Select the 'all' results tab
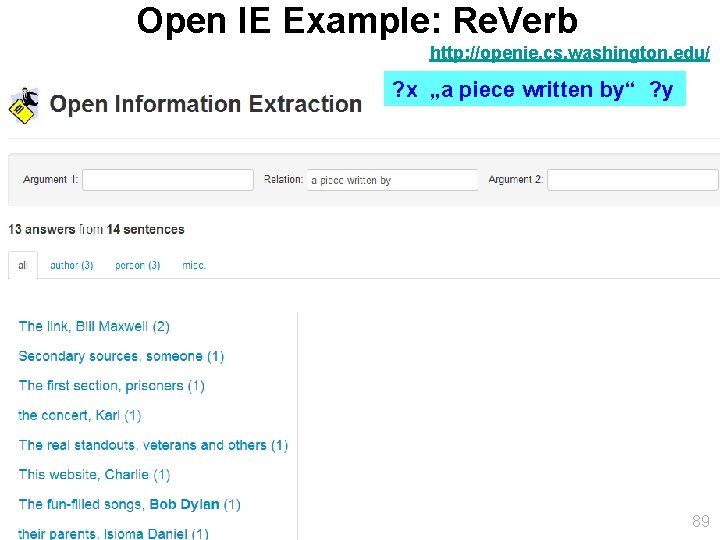This screenshot has width=720, height=540. (22, 265)
